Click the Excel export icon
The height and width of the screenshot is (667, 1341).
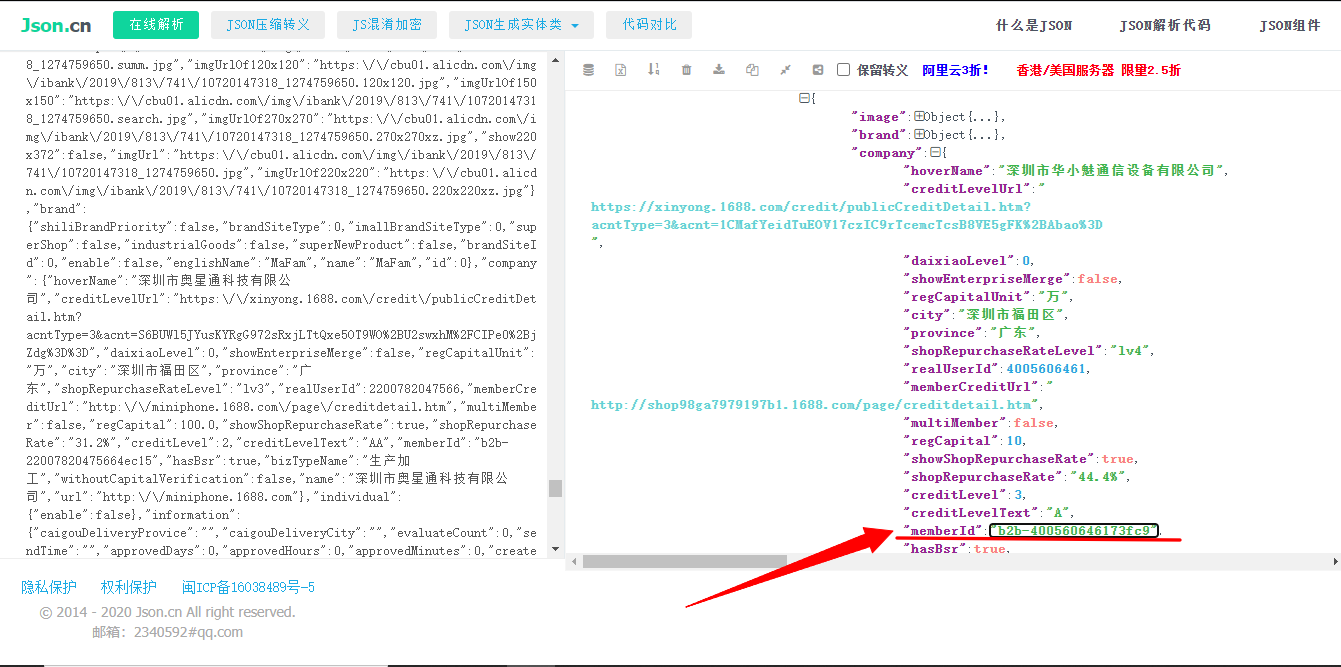620,70
